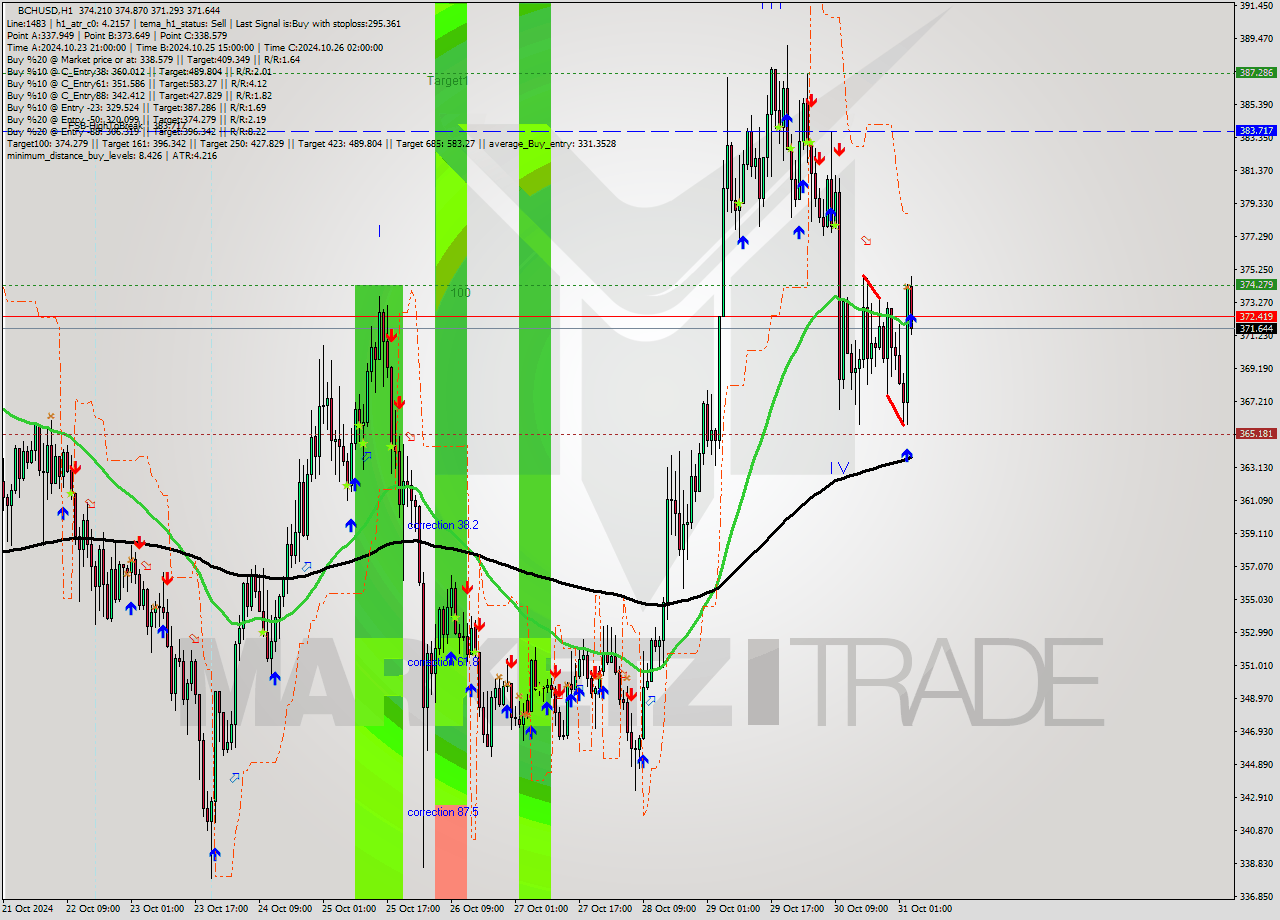The image size is (1280, 920).
Task: Click the '25 Oct 17:00' time label
Action: [x=413, y=909]
